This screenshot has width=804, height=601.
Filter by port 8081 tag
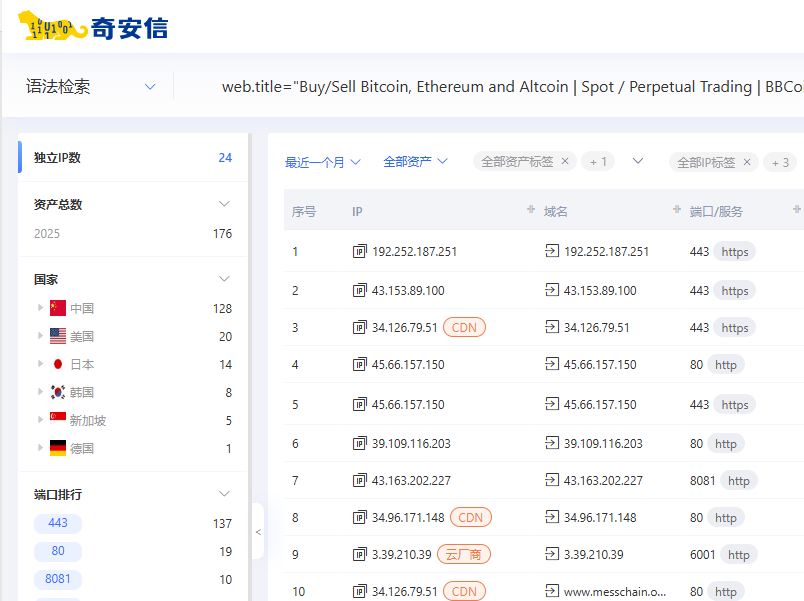tap(58, 579)
